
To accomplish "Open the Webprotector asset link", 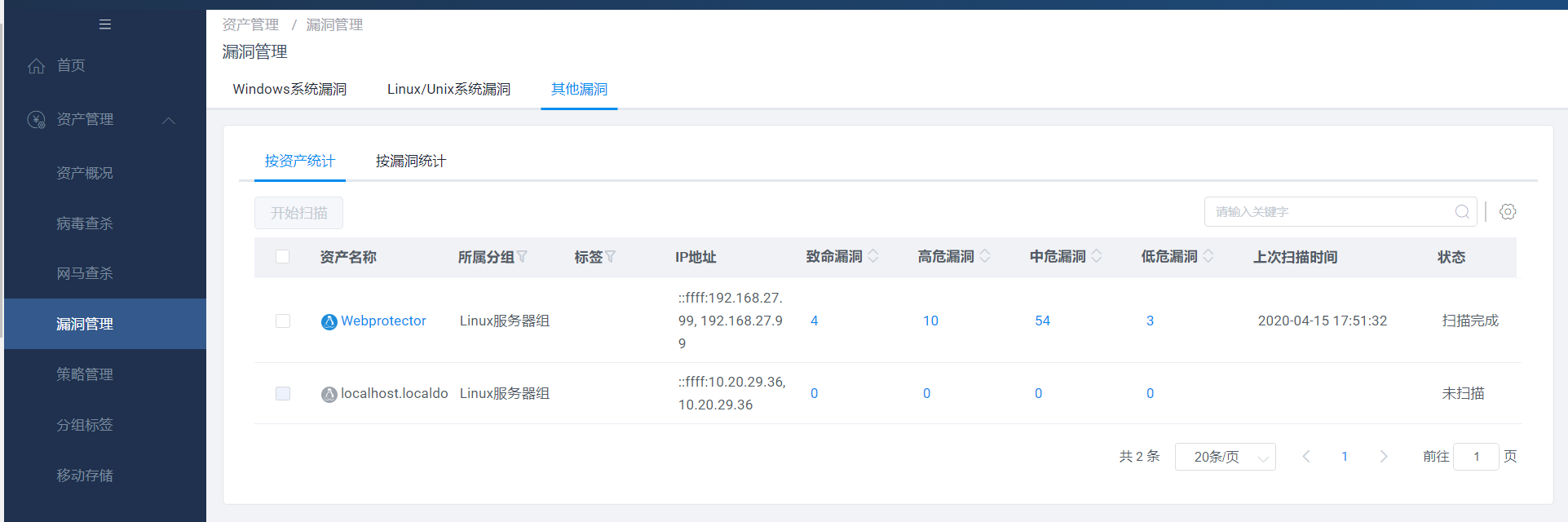I will click(383, 321).
